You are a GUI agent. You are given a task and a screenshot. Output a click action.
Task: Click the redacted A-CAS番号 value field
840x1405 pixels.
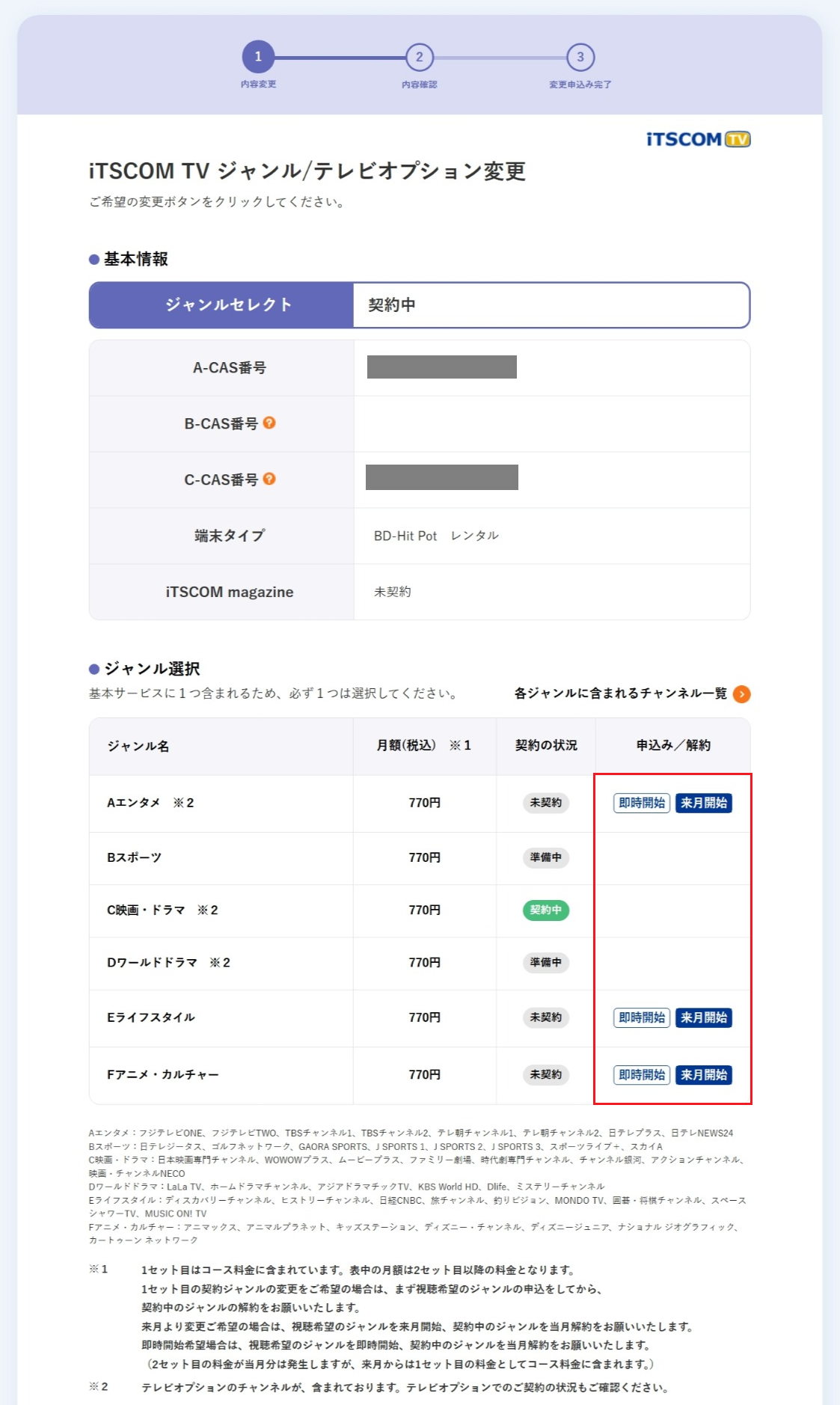pyautogui.click(x=441, y=367)
